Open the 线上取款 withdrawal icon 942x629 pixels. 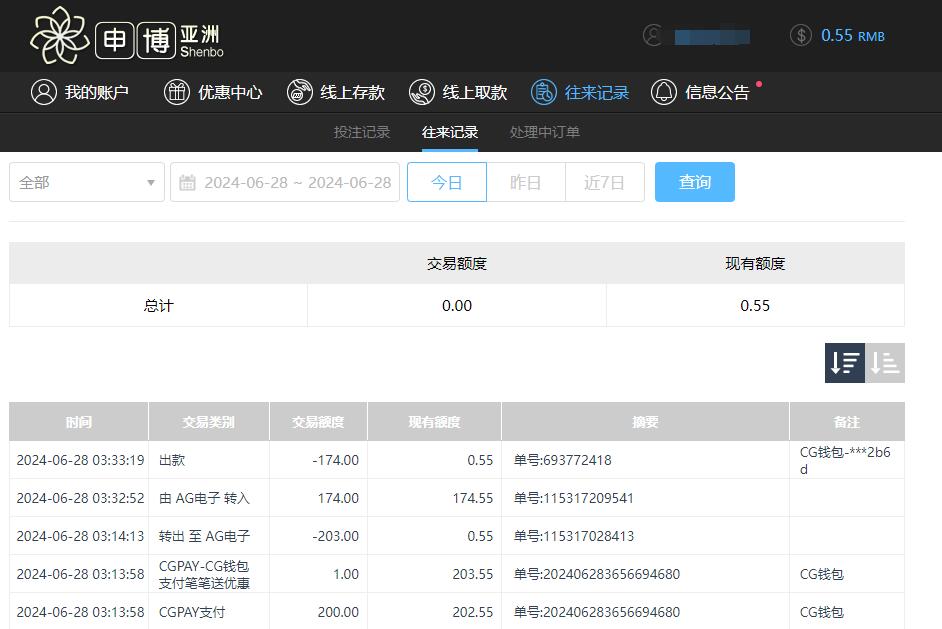(x=420, y=91)
